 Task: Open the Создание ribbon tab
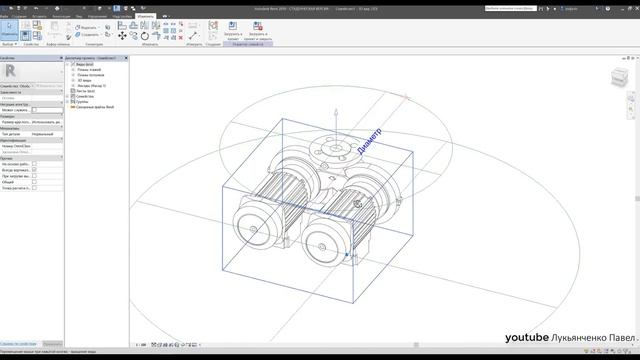(x=19, y=16)
